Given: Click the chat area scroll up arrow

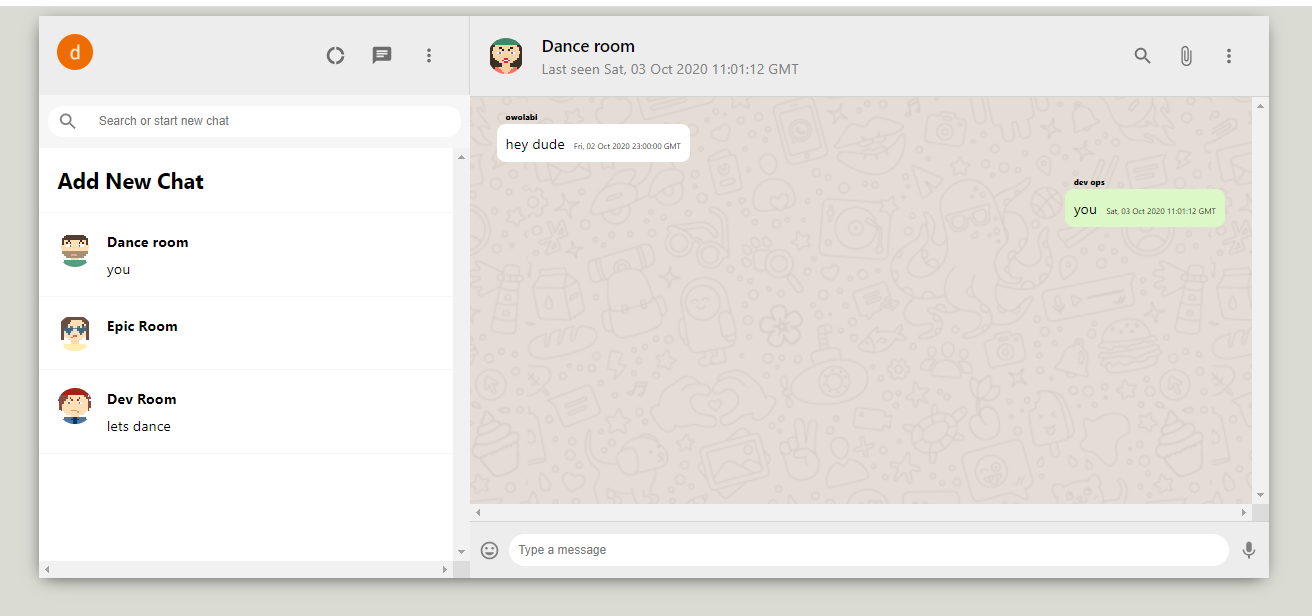Looking at the screenshot, I should click(x=1260, y=105).
